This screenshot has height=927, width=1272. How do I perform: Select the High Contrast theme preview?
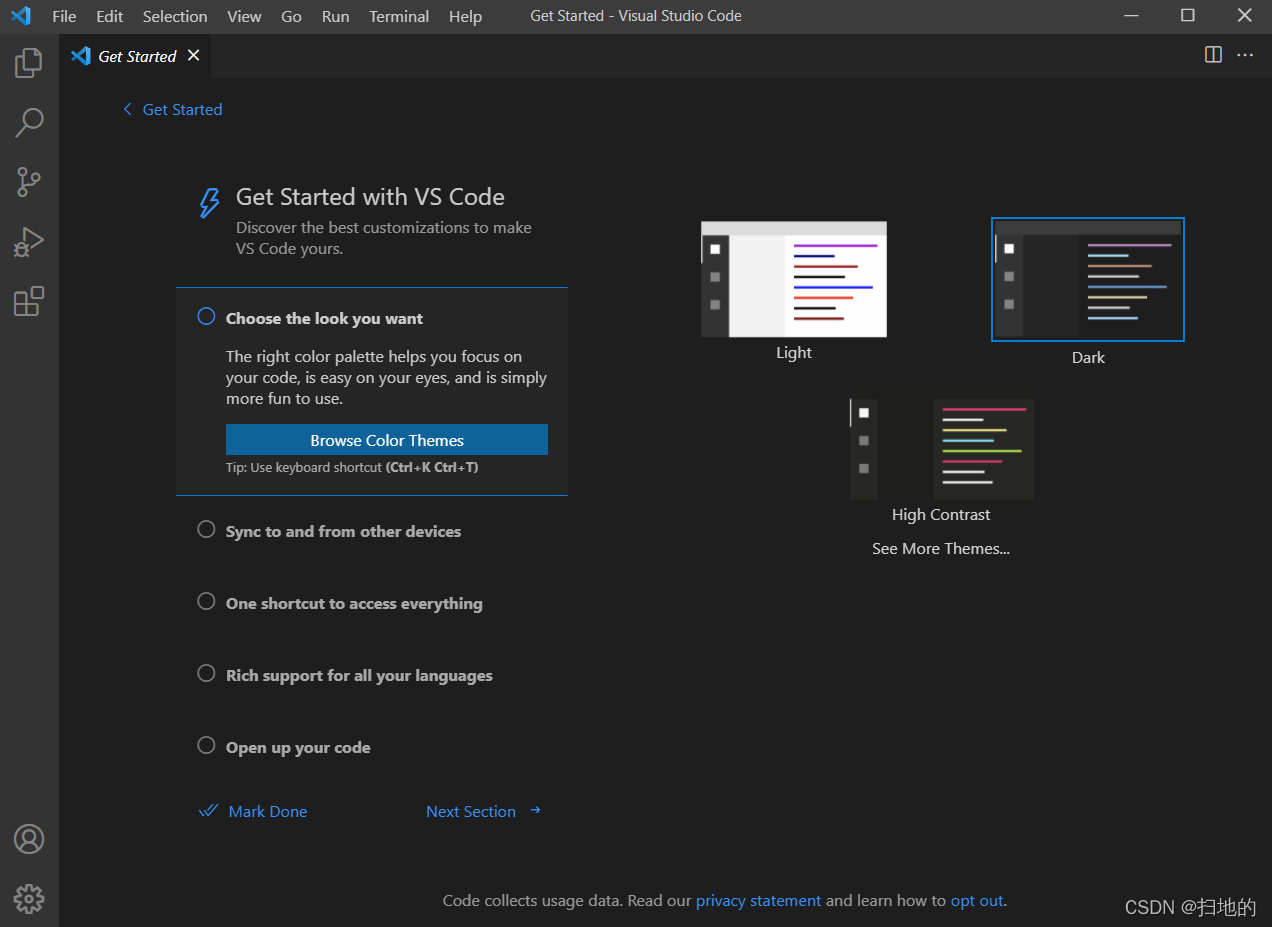click(x=941, y=449)
